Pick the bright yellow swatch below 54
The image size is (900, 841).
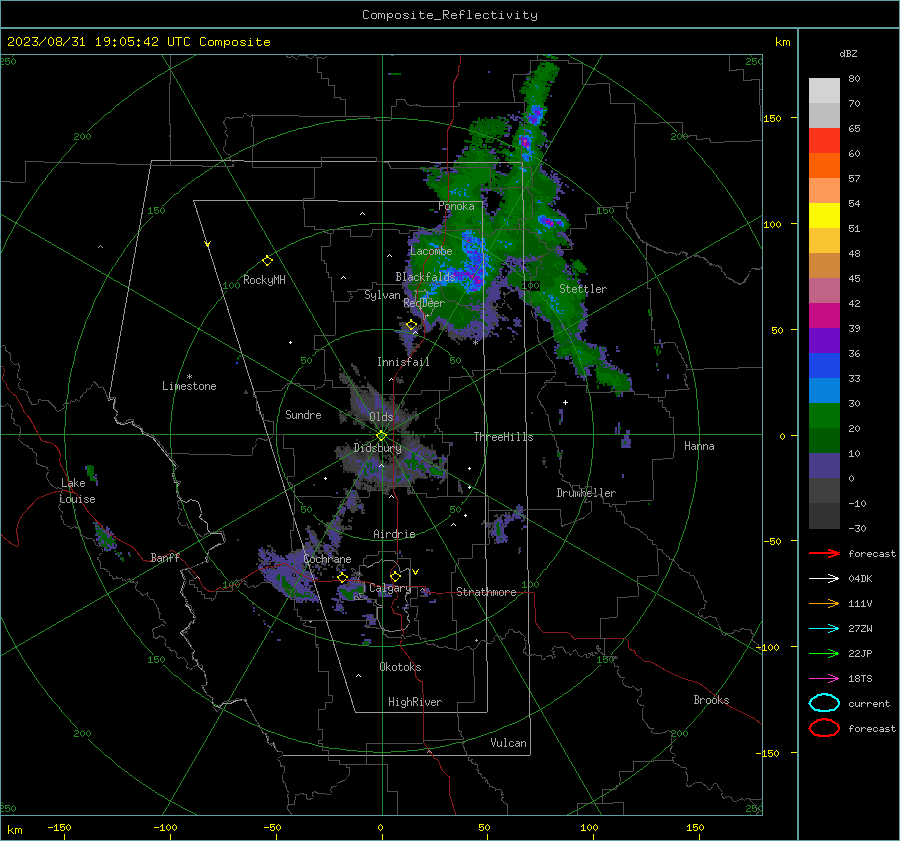[824, 216]
